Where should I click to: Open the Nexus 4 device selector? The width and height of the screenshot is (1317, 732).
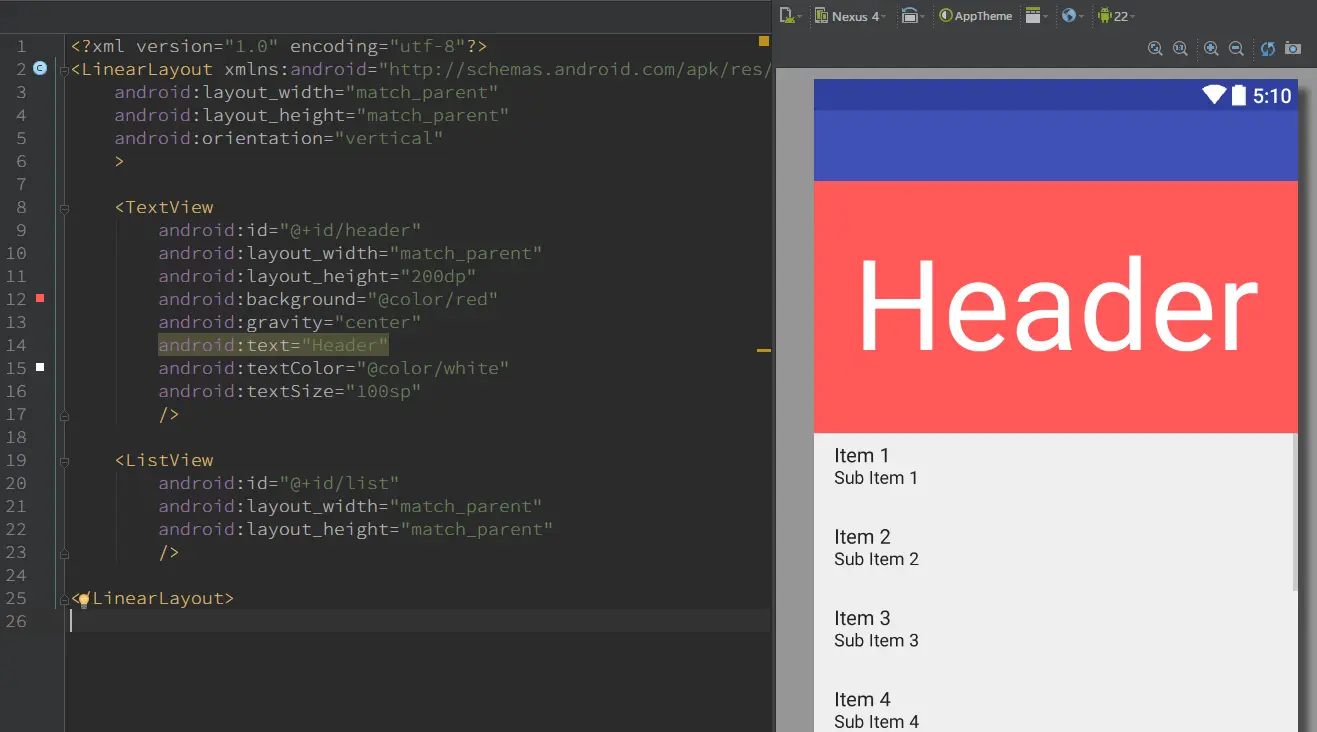(850, 16)
